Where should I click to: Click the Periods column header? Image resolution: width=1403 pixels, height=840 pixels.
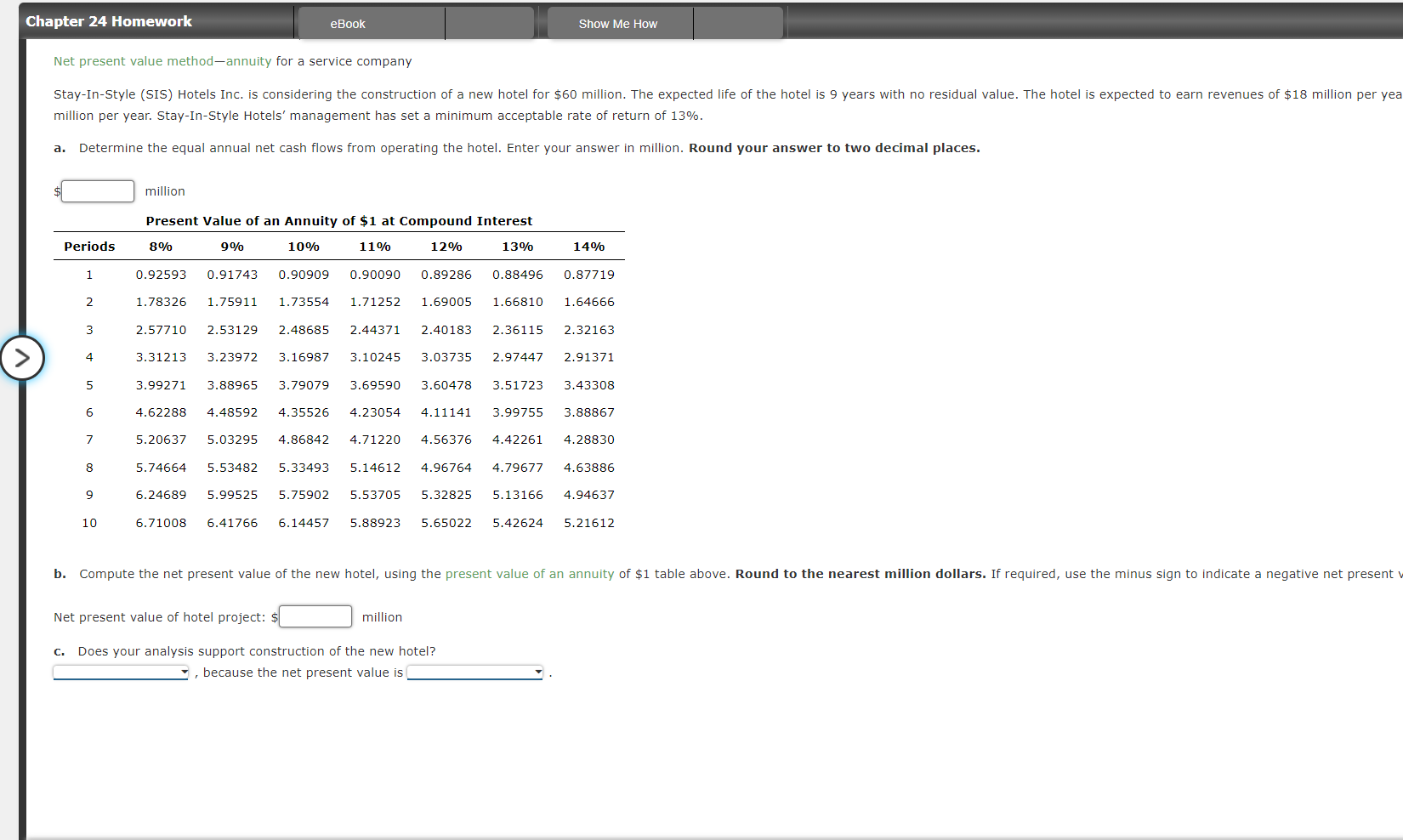point(88,246)
